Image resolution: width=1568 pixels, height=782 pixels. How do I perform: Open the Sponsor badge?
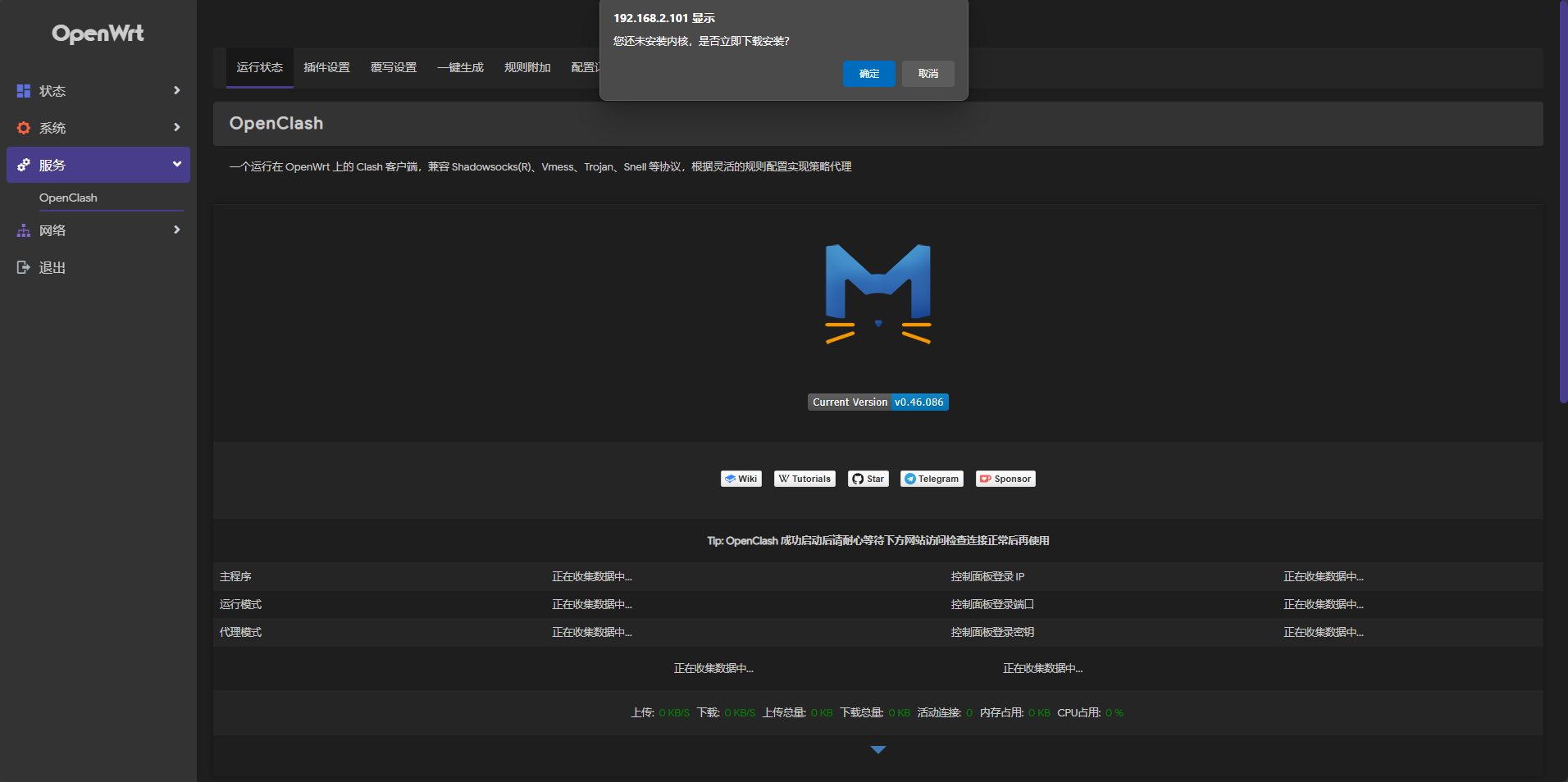(1005, 479)
